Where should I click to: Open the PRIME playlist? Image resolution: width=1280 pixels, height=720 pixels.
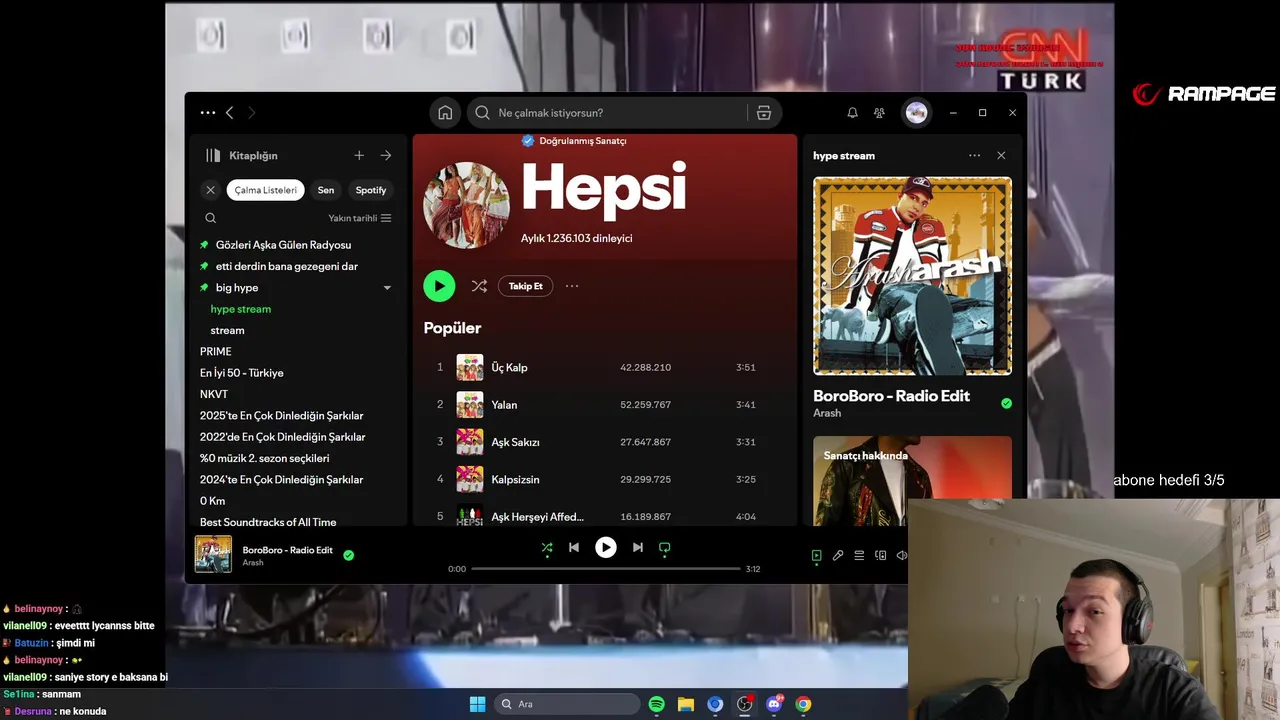[x=216, y=352]
